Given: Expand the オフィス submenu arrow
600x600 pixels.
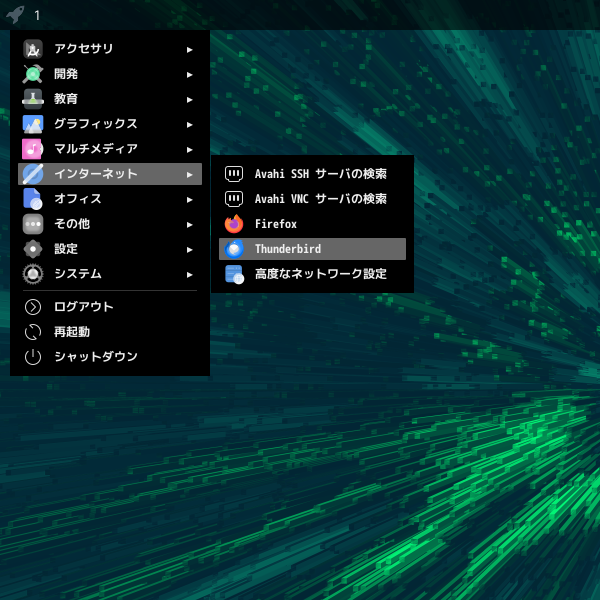Looking at the screenshot, I should [x=189, y=199].
